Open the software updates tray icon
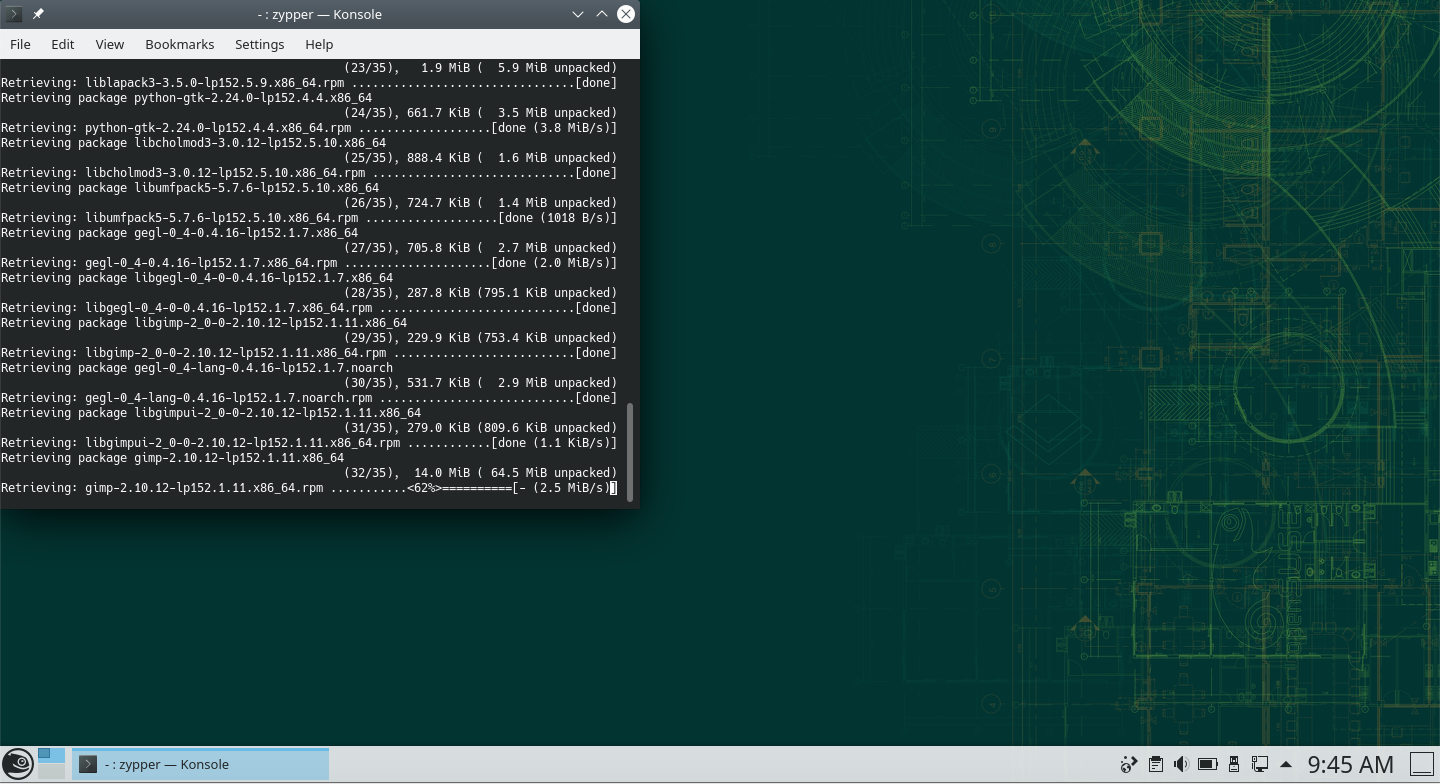Screen dimensions: 1440x784 [1129, 765]
